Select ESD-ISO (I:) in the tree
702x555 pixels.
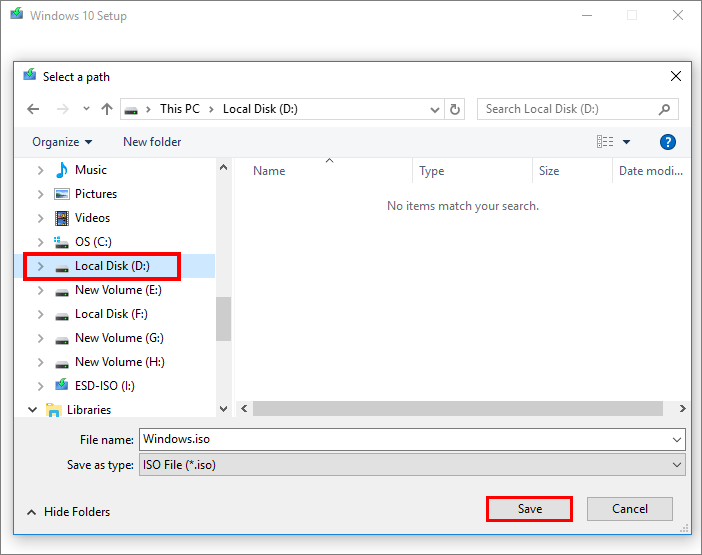click(105, 386)
